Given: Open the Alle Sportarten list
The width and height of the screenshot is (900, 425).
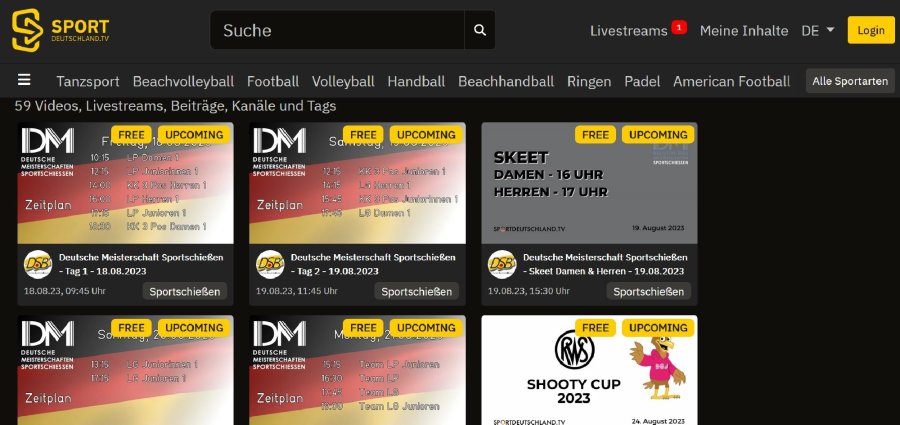Looking at the screenshot, I should pyautogui.click(x=850, y=81).
